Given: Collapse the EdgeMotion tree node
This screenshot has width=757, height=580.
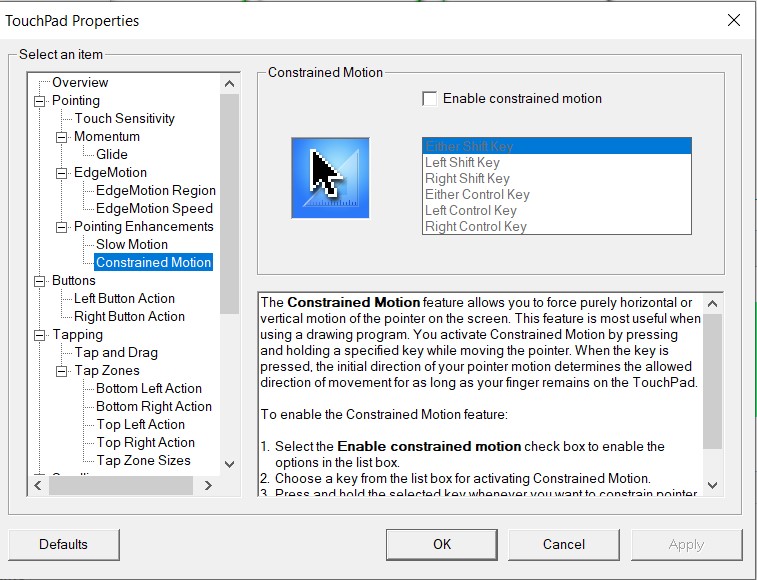Looking at the screenshot, I should [62, 173].
